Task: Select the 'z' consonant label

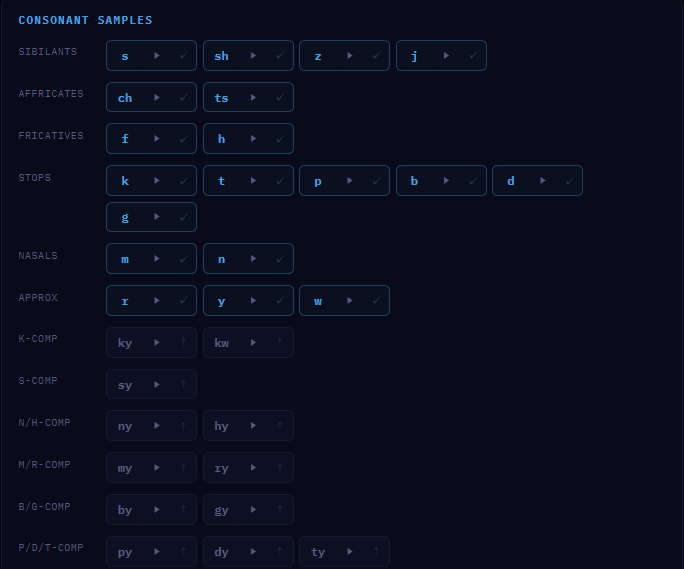Action: coord(318,56)
